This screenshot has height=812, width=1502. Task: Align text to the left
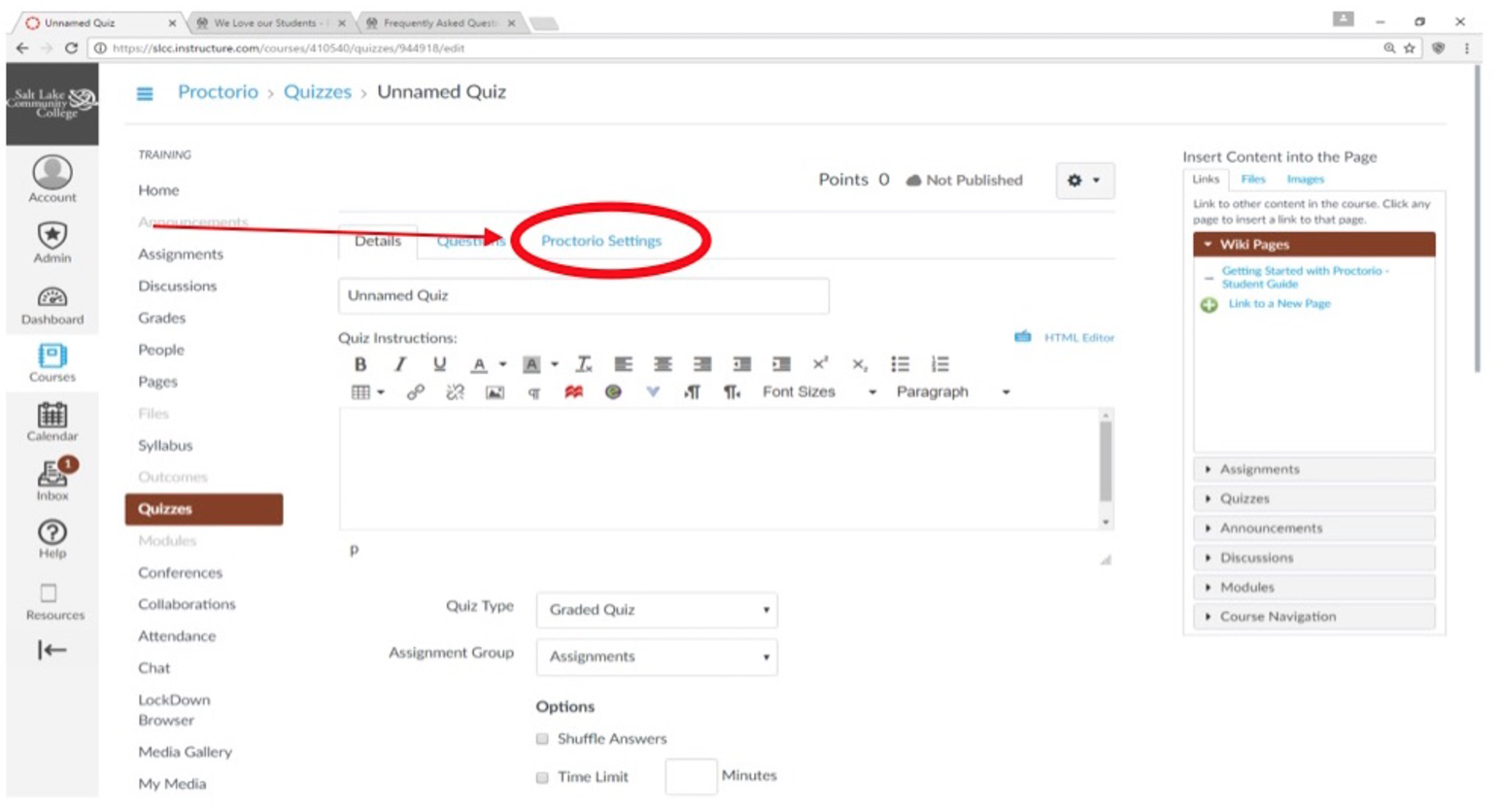coord(623,364)
